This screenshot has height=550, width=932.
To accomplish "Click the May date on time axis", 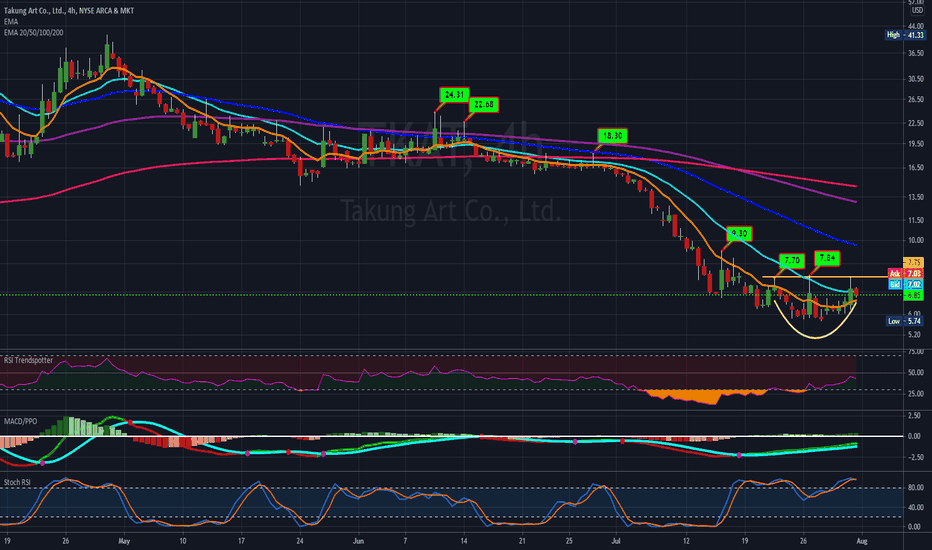I will point(124,541).
